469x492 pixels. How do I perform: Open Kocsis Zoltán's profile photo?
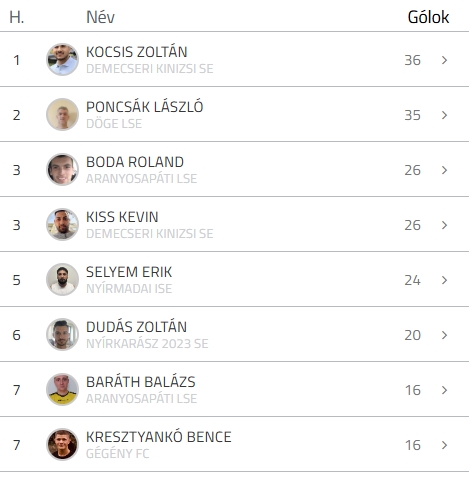62,59
